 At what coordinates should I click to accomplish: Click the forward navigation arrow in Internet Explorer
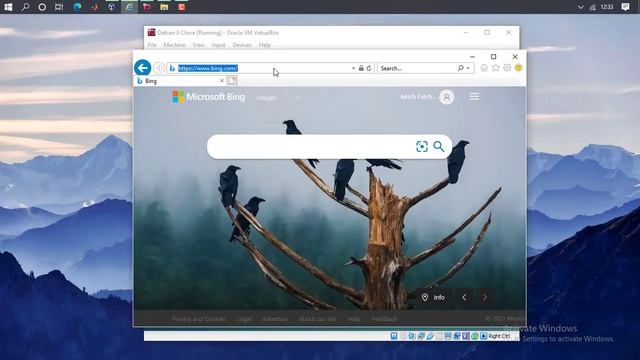pos(159,68)
